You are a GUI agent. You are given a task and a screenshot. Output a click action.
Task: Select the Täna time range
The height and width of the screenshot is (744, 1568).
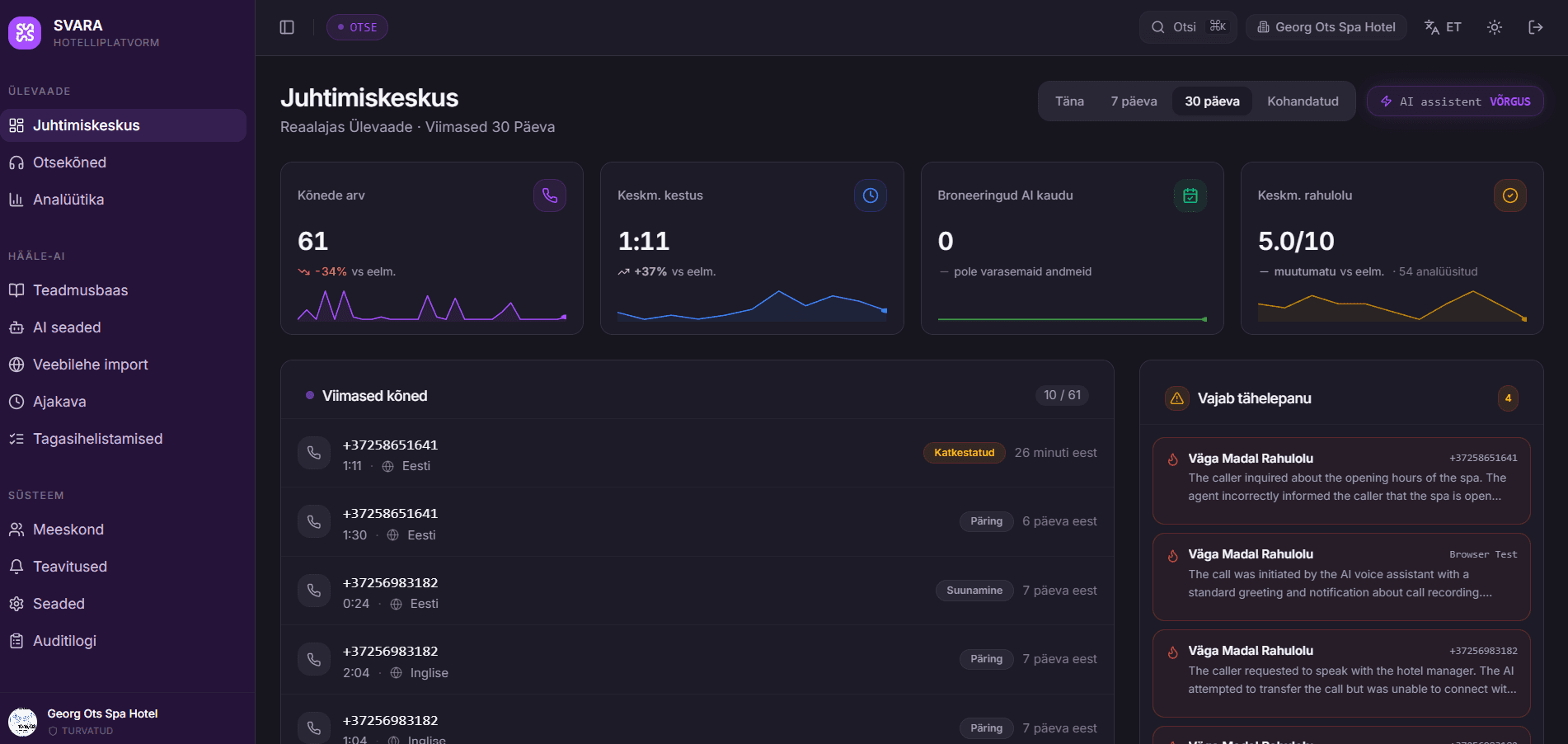(x=1069, y=101)
